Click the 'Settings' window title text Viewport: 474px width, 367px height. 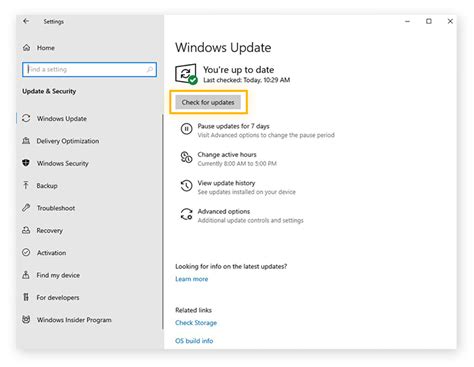pos(54,21)
